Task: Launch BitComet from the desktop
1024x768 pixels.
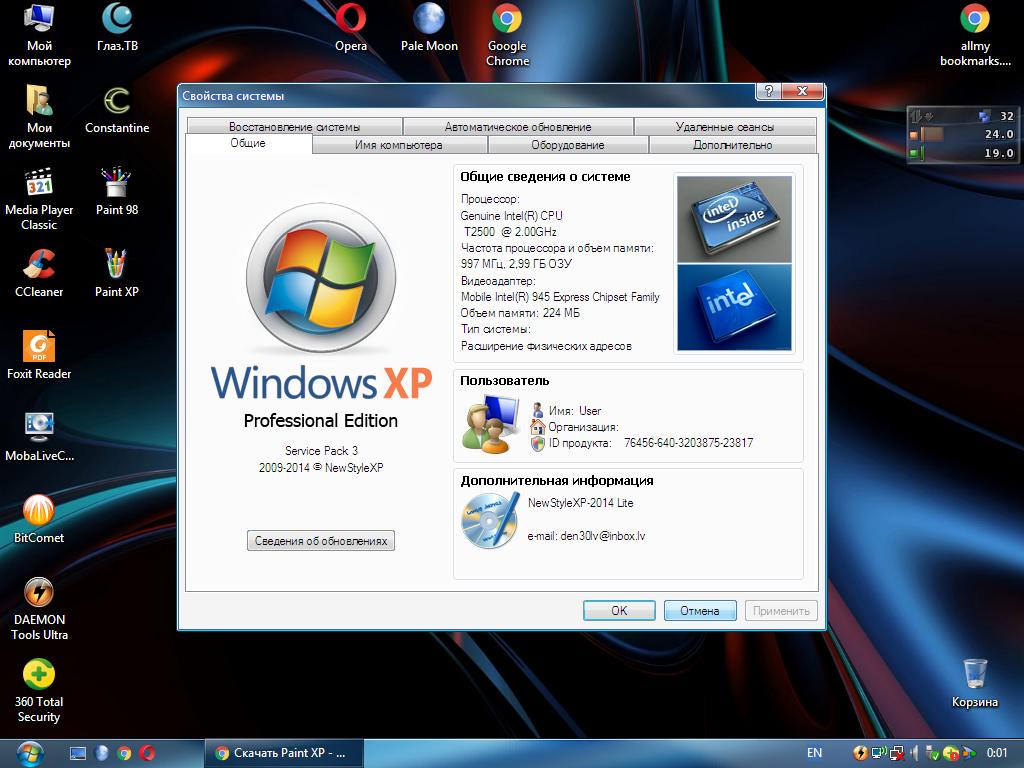Action: tap(39, 519)
